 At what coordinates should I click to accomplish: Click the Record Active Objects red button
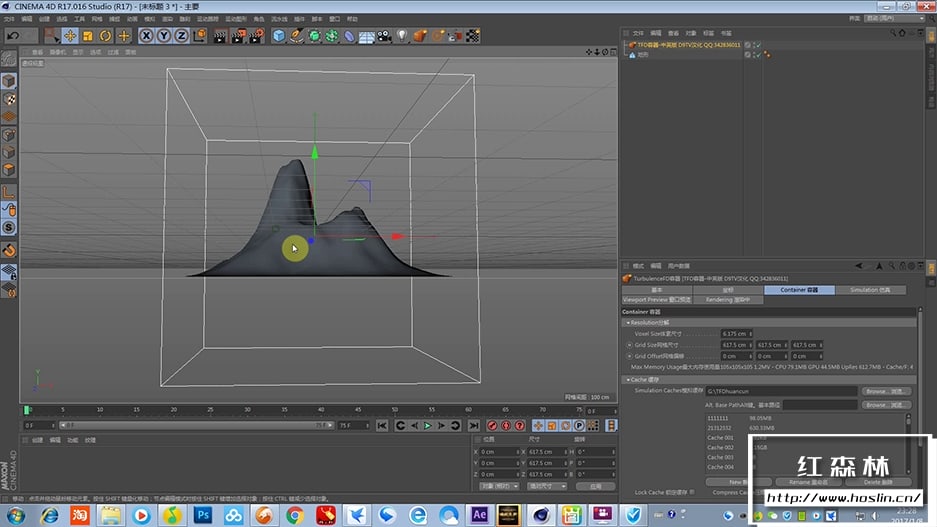coord(492,425)
